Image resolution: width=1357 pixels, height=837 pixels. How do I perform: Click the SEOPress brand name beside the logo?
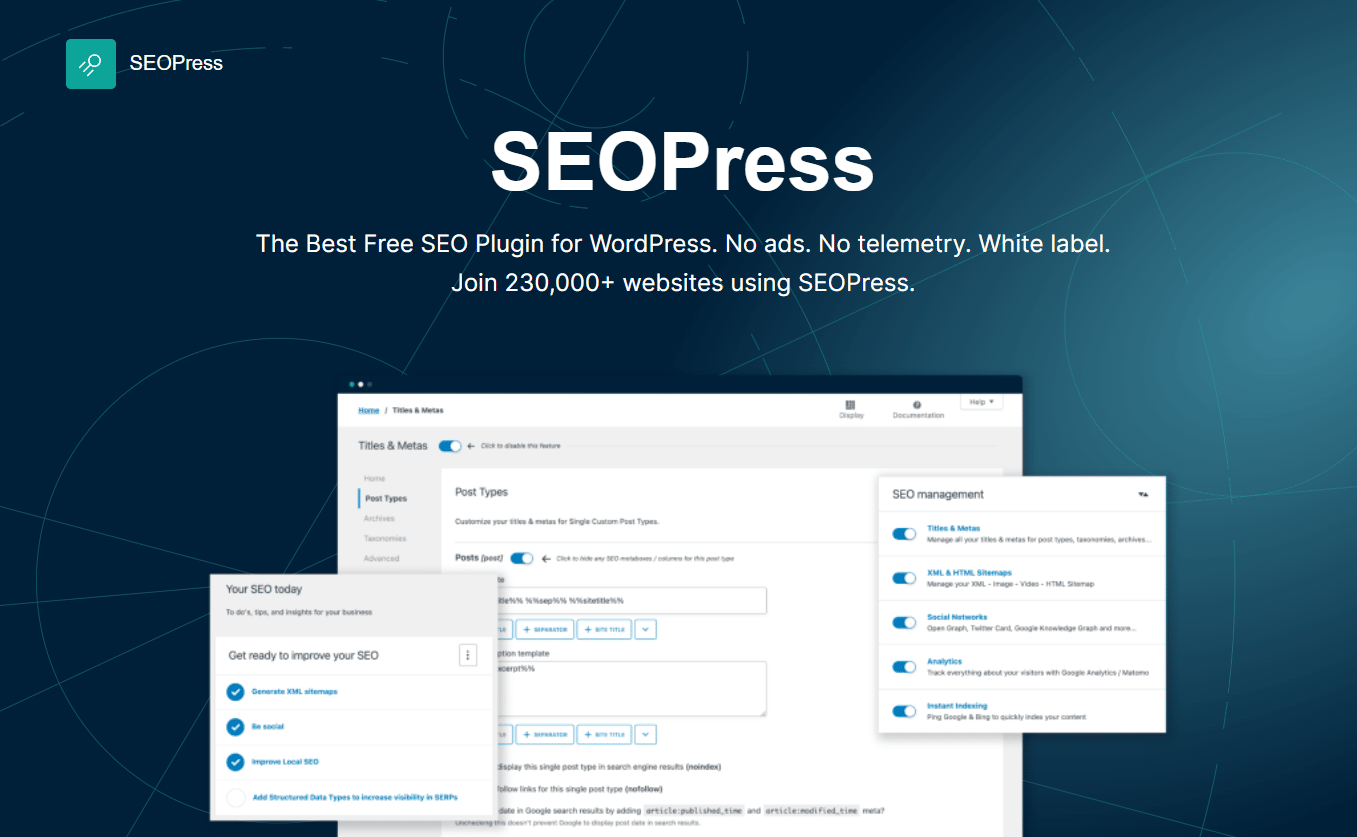tap(176, 63)
